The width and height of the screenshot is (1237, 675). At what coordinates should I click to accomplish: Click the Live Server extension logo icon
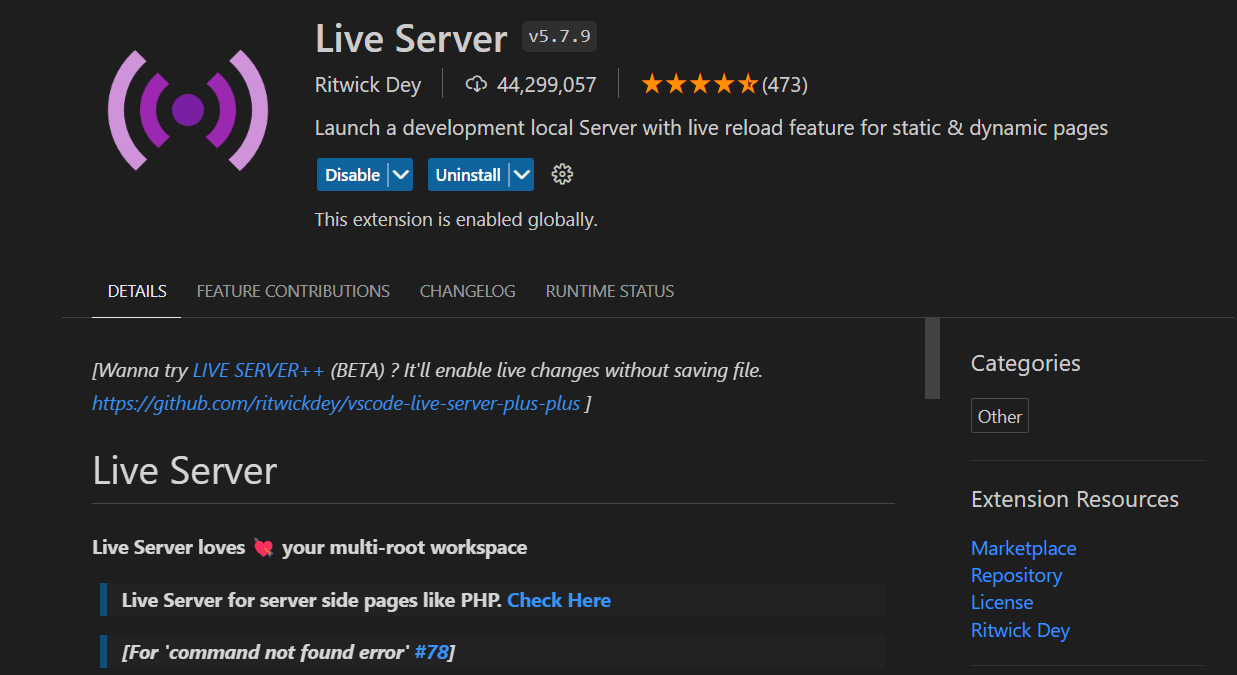click(188, 110)
